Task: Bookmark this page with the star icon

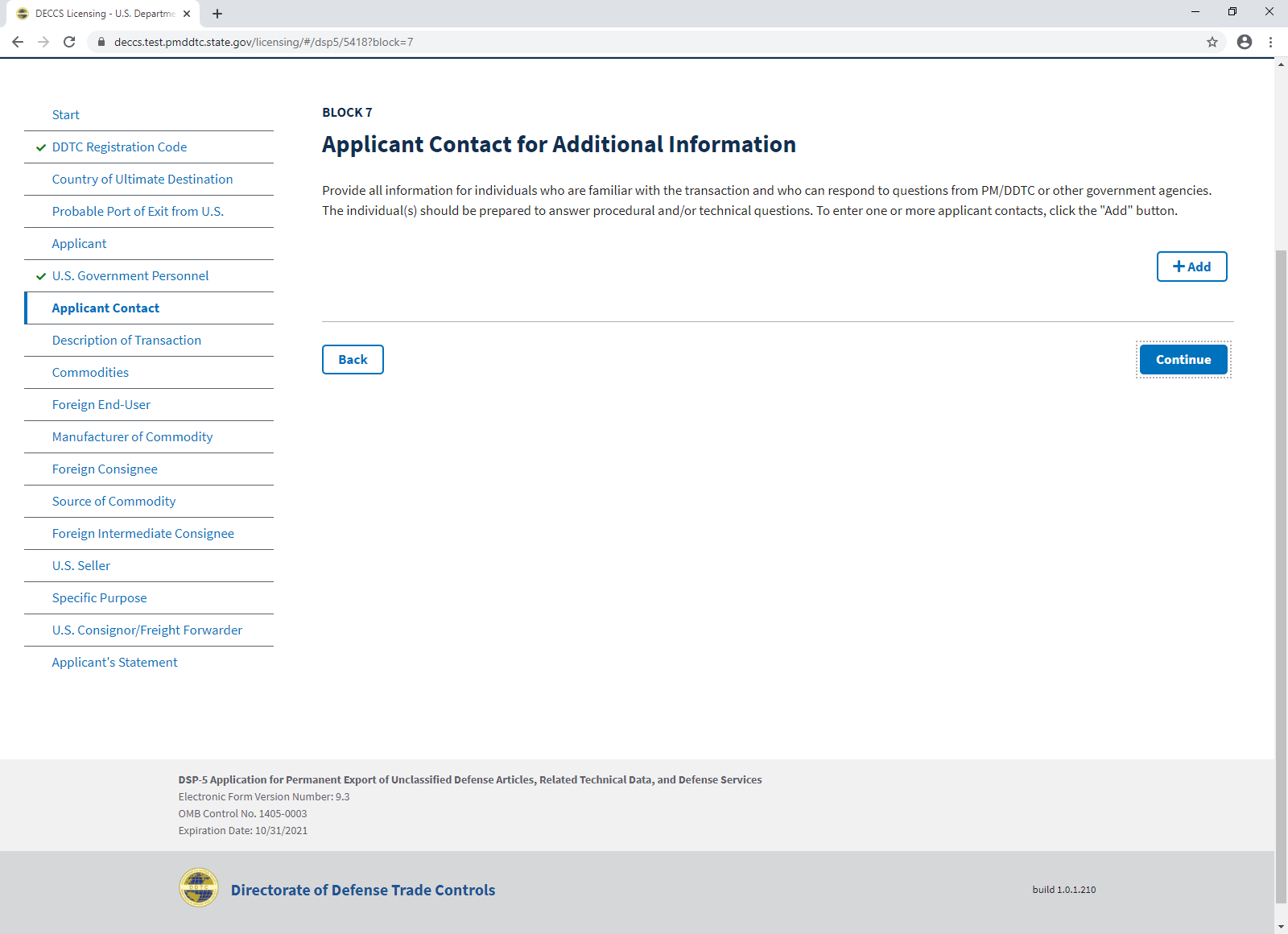Action: click(1212, 42)
